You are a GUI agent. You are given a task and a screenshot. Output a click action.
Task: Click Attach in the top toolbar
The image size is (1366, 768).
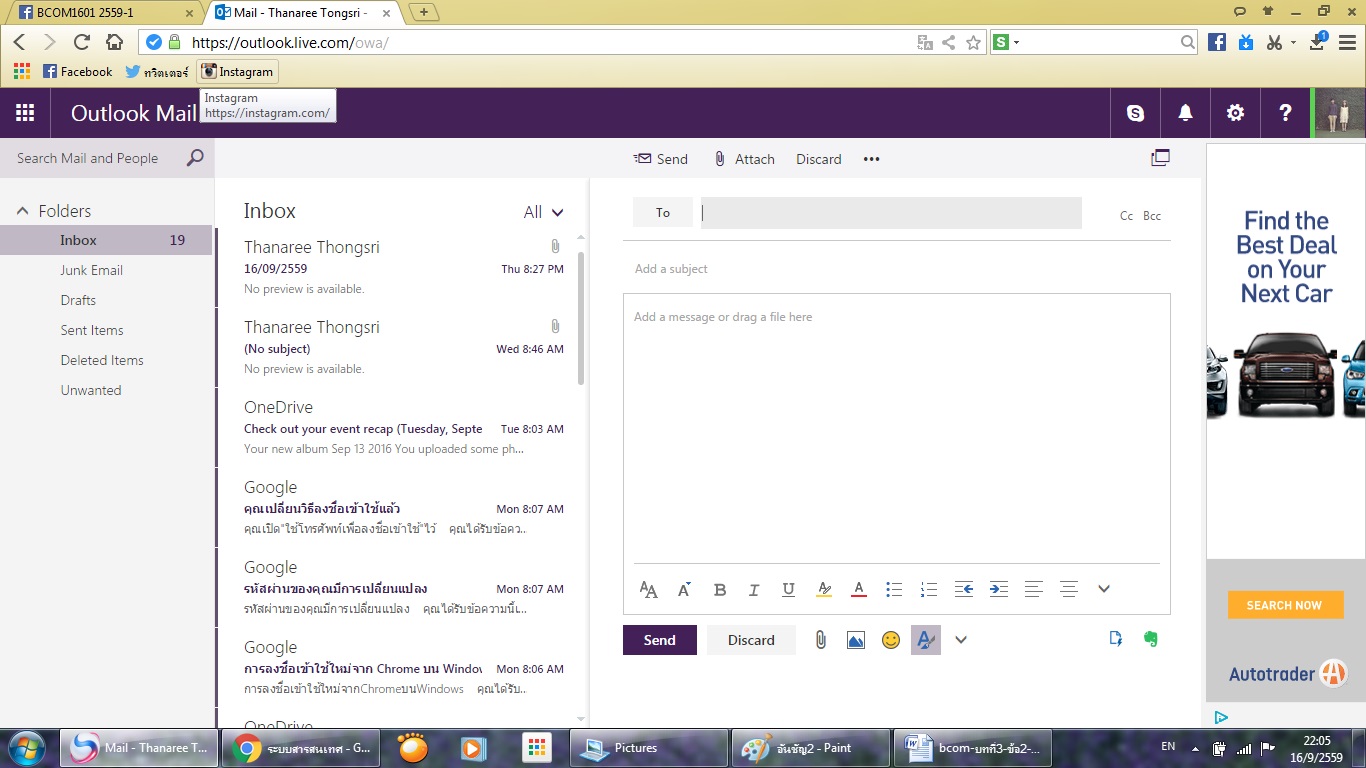tap(745, 159)
